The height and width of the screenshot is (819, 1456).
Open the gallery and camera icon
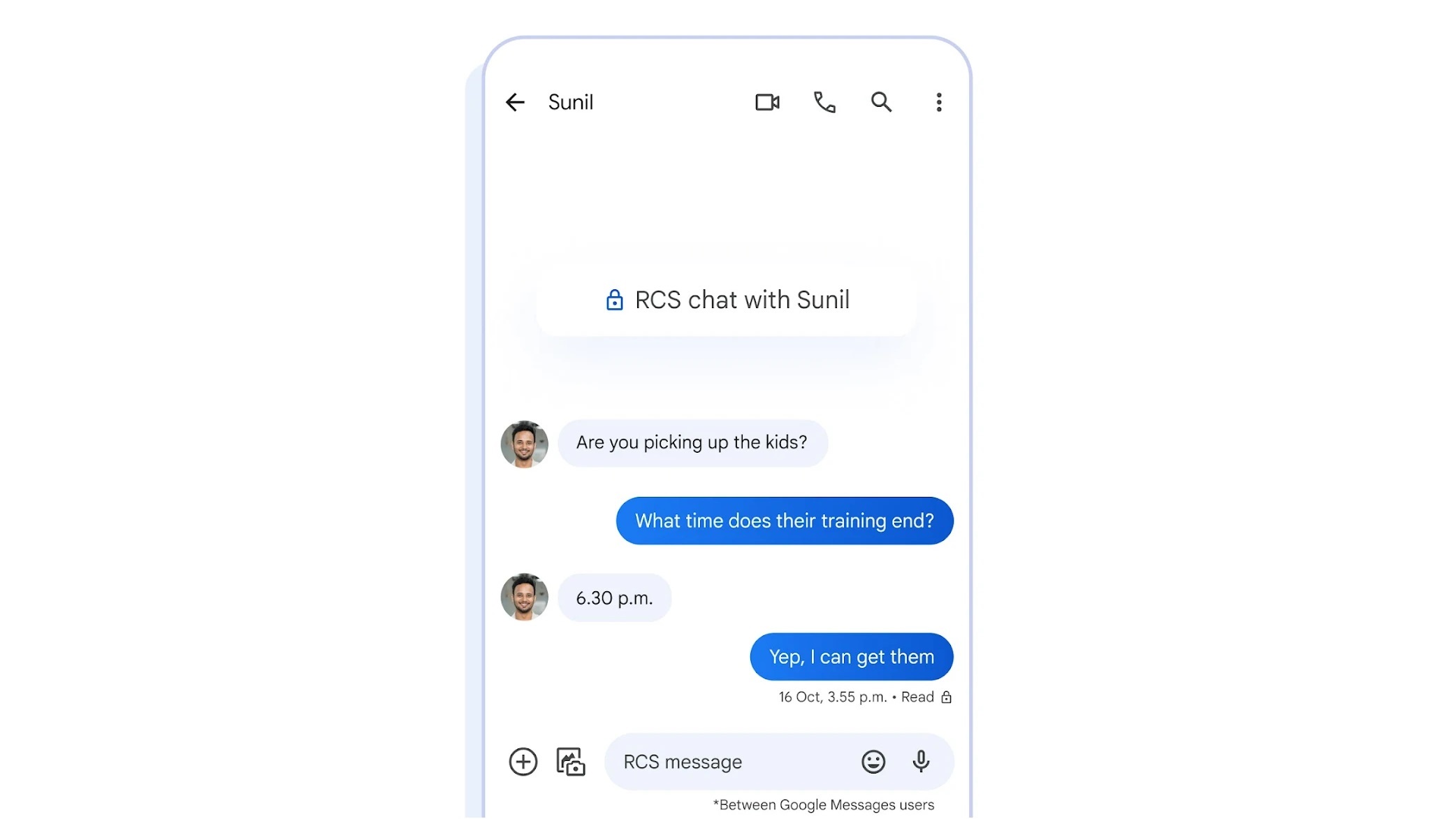pos(571,762)
